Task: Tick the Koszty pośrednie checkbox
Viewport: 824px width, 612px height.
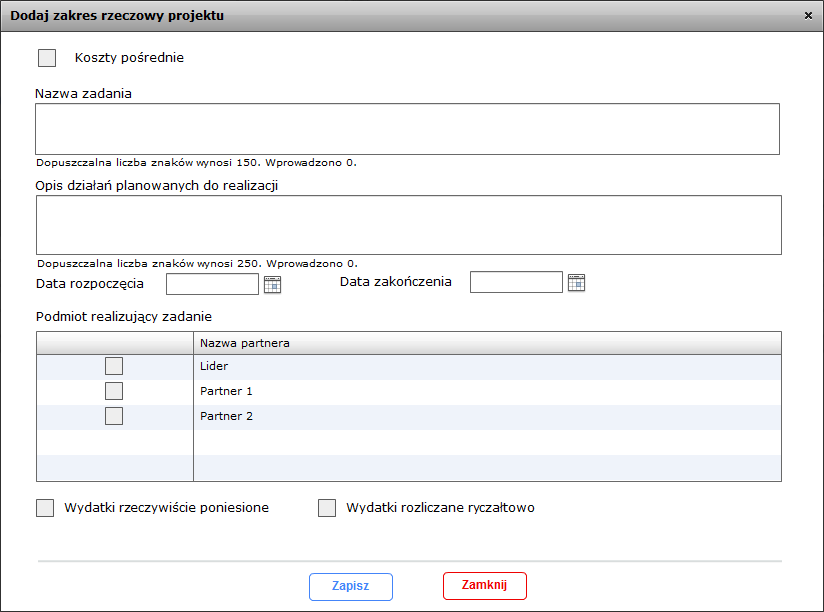Action: point(47,58)
